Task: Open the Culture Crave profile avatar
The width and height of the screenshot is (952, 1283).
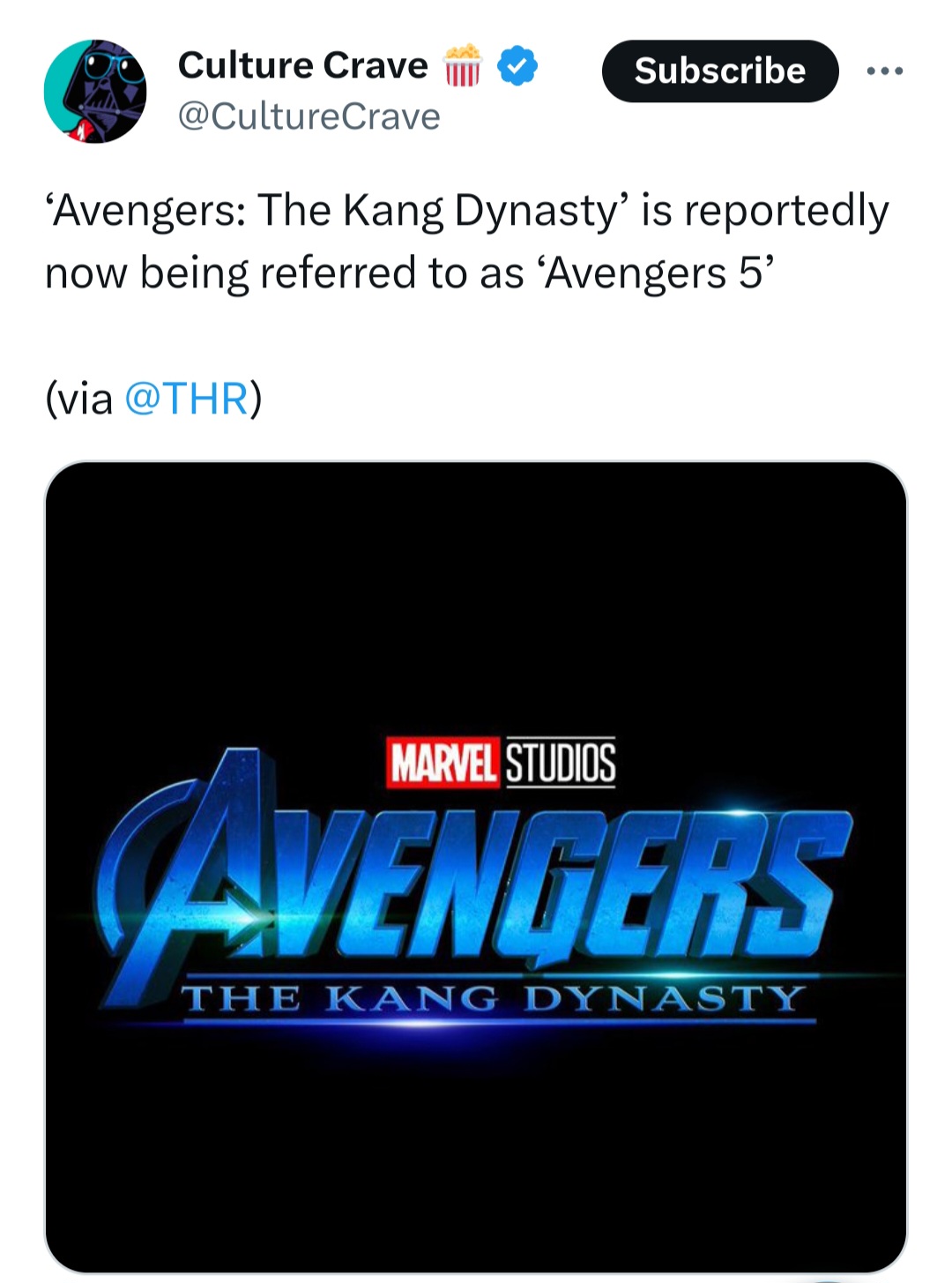Action: [x=95, y=91]
